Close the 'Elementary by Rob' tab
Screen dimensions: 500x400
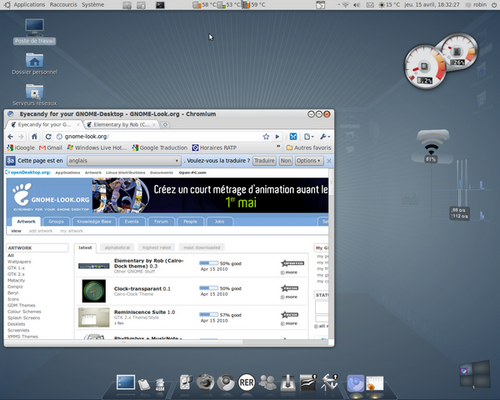click(x=154, y=125)
